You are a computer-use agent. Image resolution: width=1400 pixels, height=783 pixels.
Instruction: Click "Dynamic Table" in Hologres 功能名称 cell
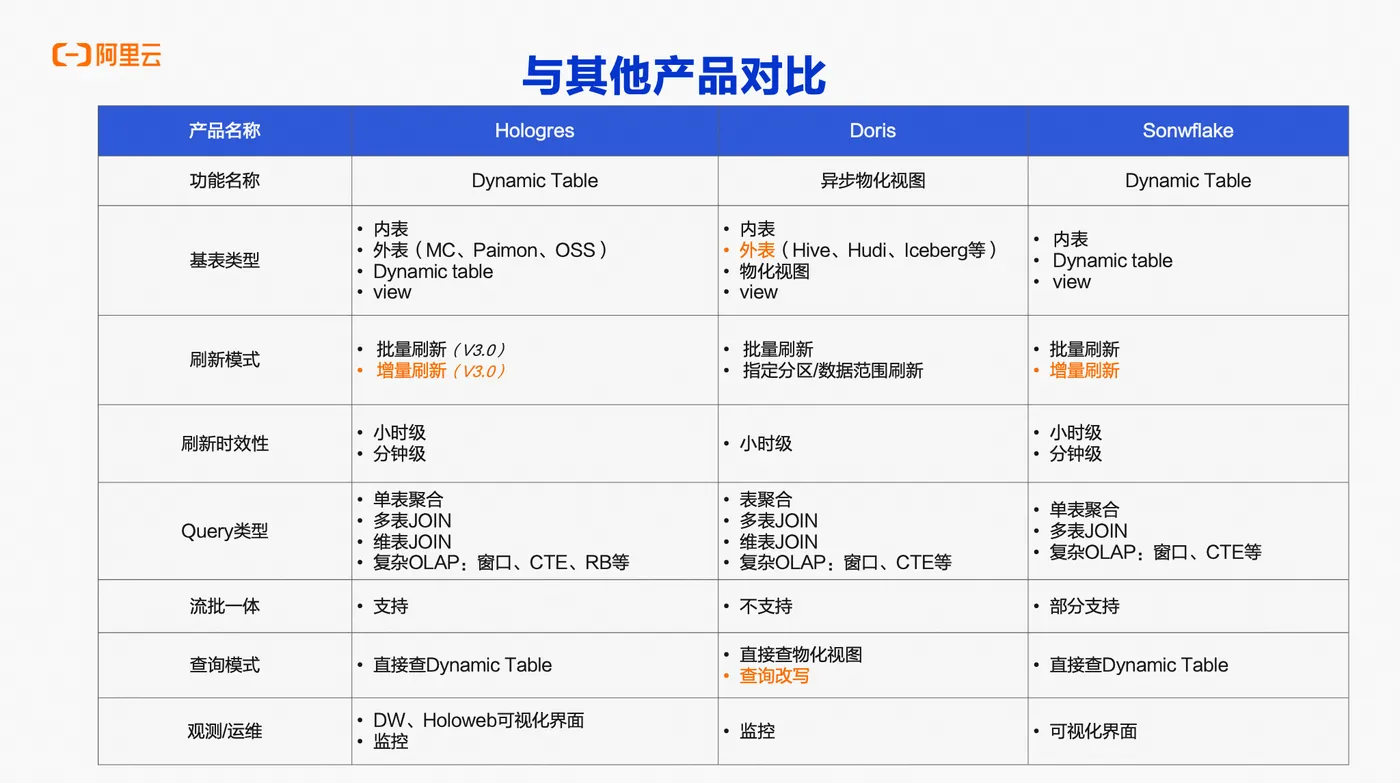click(535, 181)
